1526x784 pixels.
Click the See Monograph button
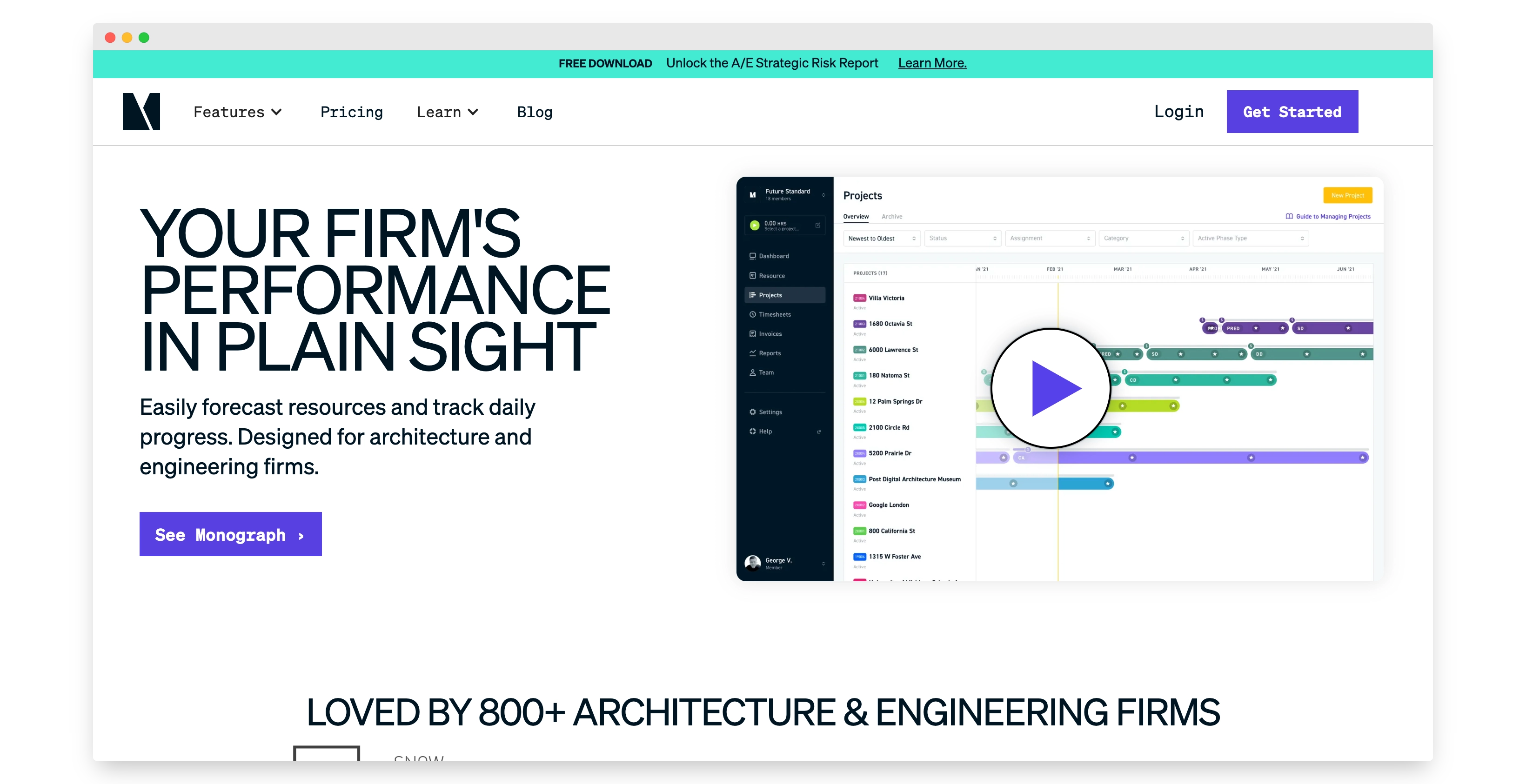(230, 534)
